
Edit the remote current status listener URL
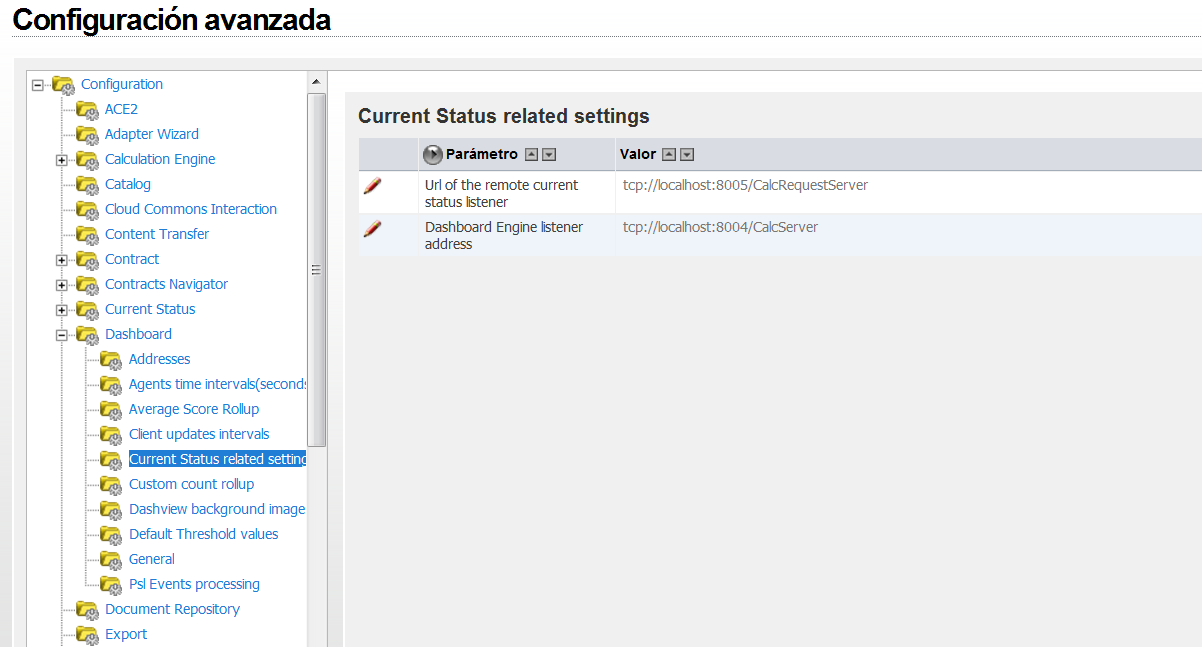pos(372,186)
